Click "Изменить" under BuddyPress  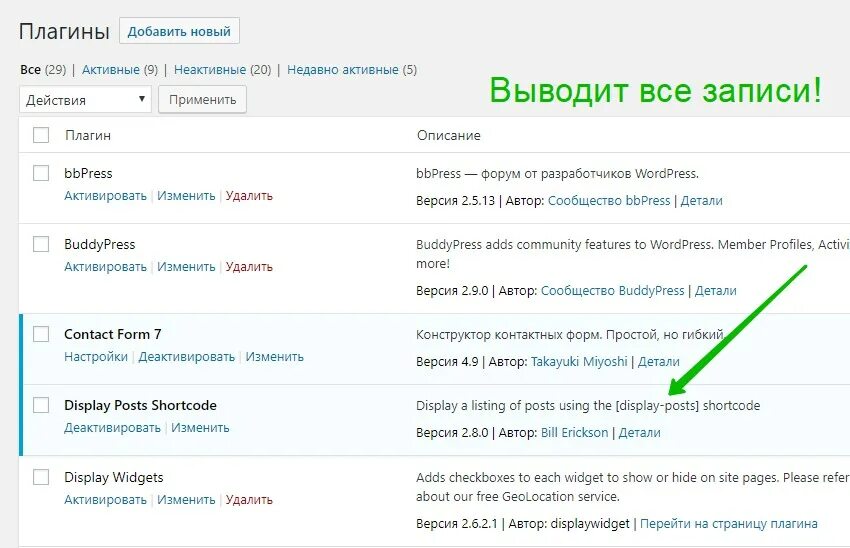pos(186,267)
